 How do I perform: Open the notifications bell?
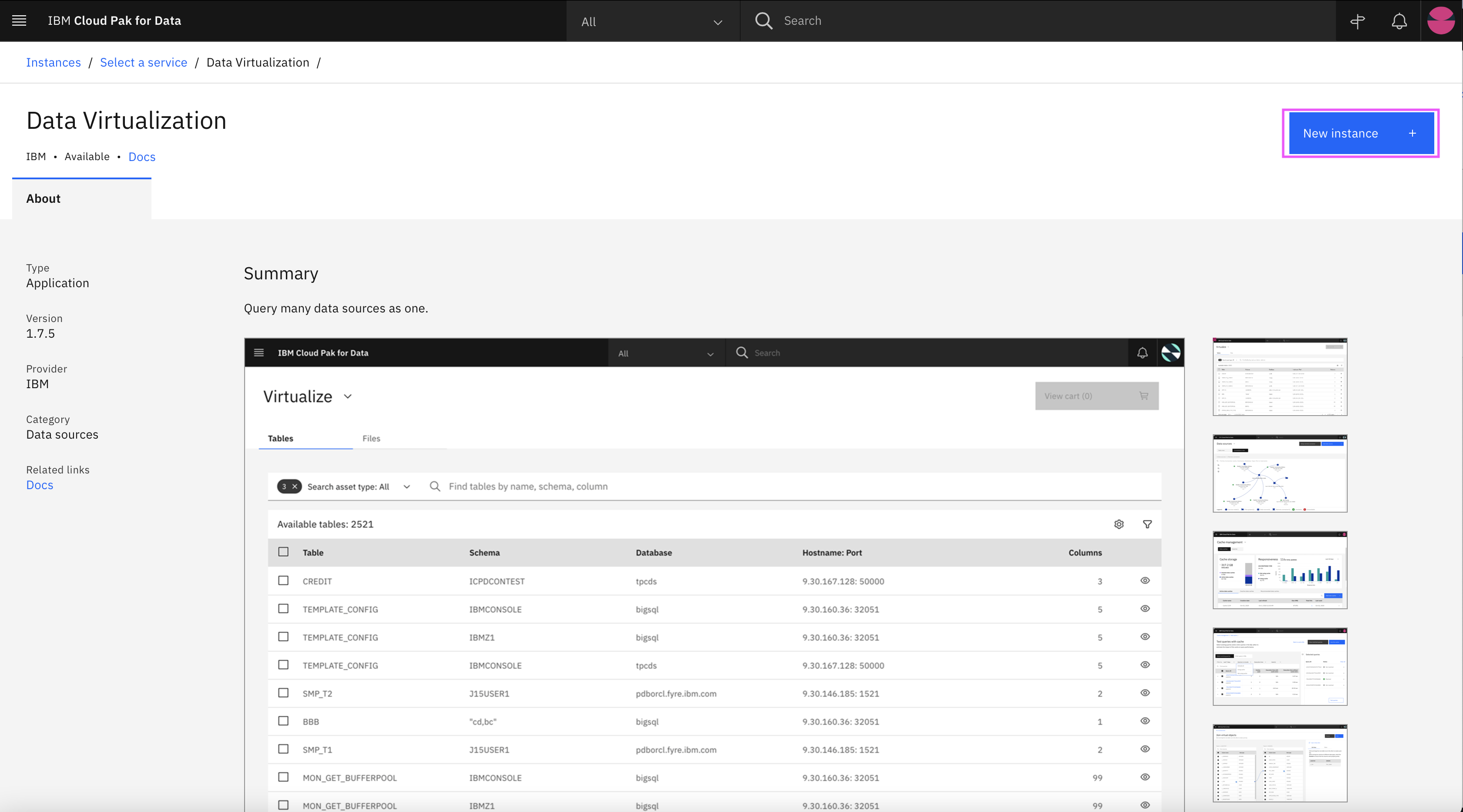[x=1399, y=21]
